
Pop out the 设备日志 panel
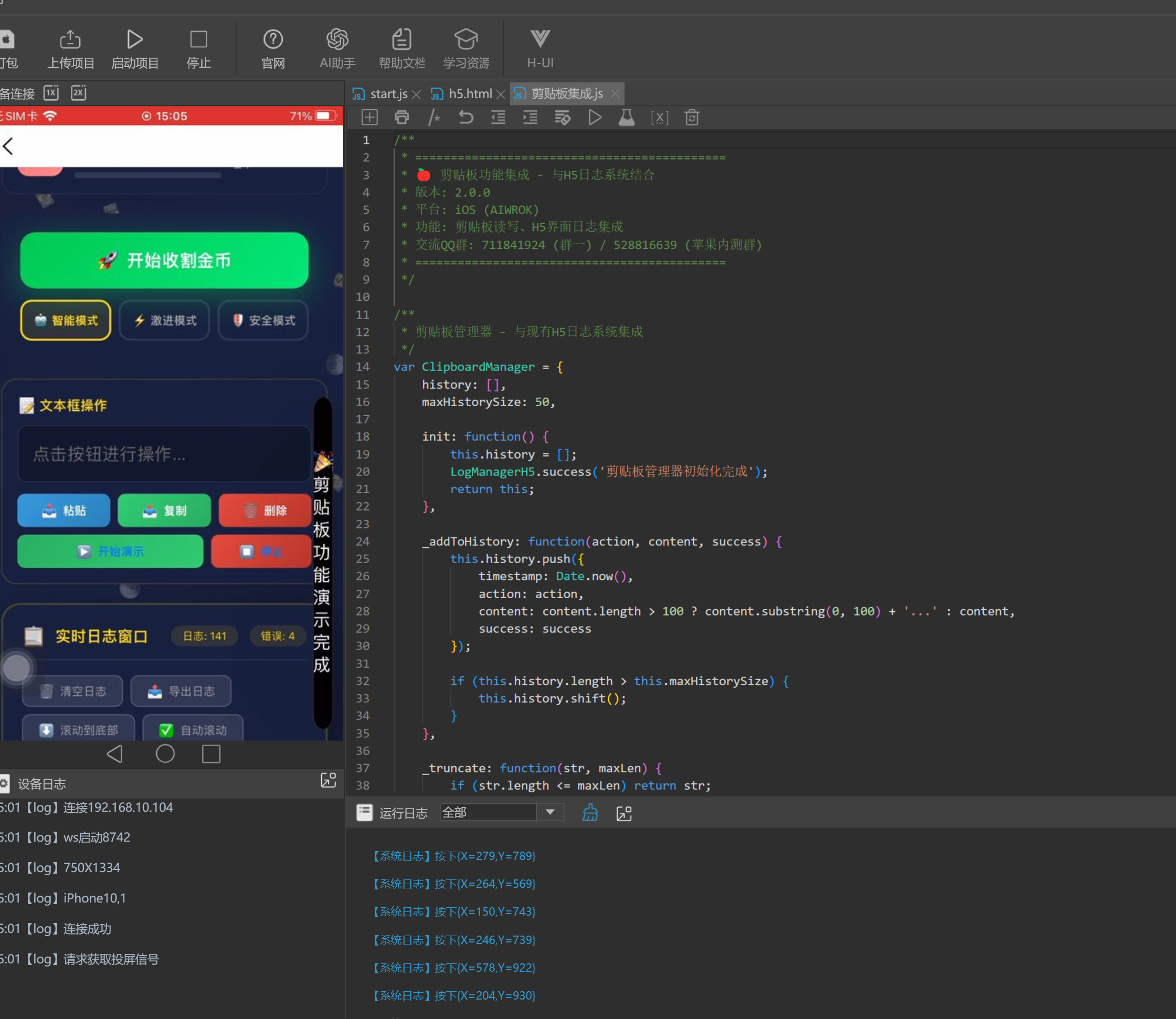[328, 780]
